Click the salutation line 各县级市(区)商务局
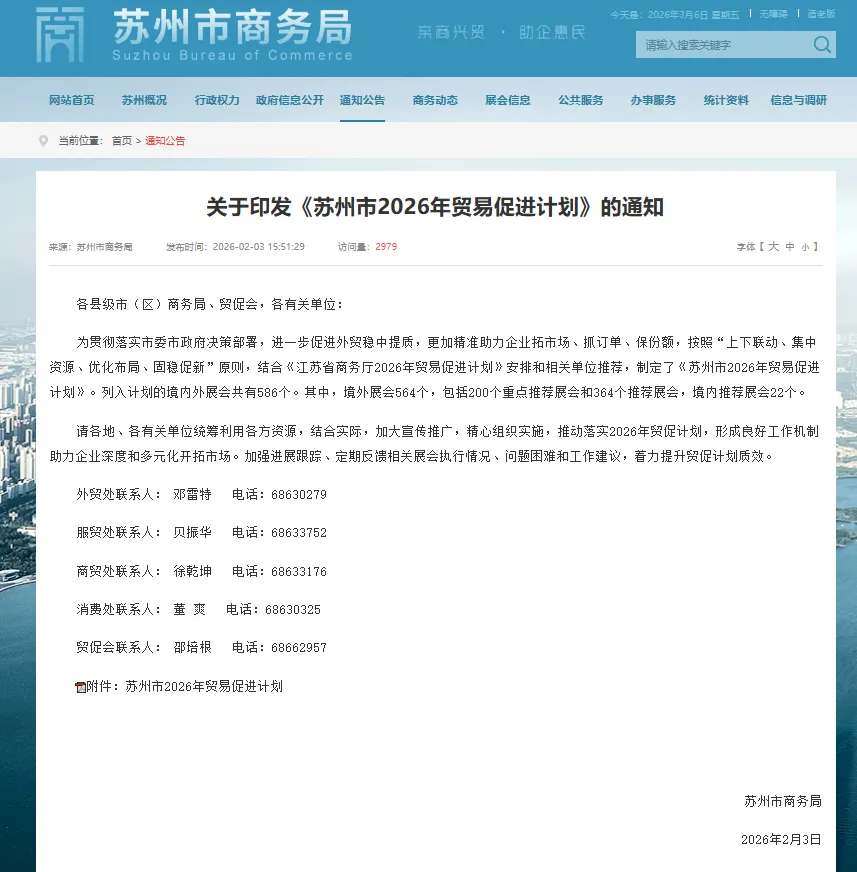Screen dimensions: 857x872 [x=210, y=304]
